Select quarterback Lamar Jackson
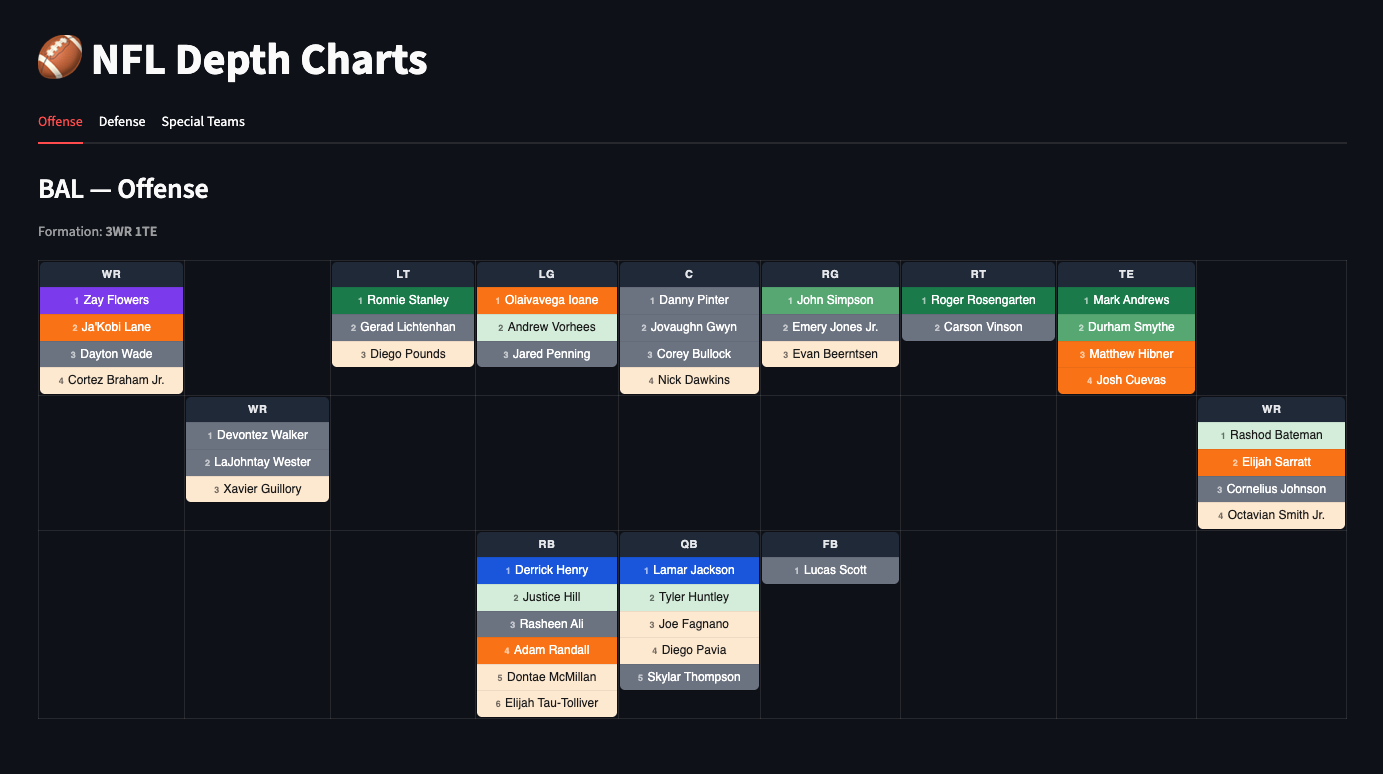Viewport: 1383px width, 774px height. [689, 570]
